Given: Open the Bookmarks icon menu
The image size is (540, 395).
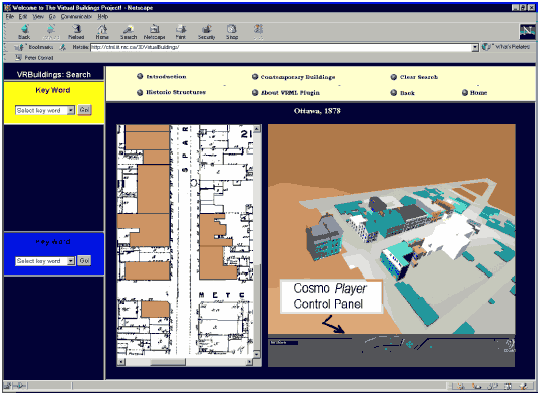Looking at the screenshot, I should [x=19, y=47].
